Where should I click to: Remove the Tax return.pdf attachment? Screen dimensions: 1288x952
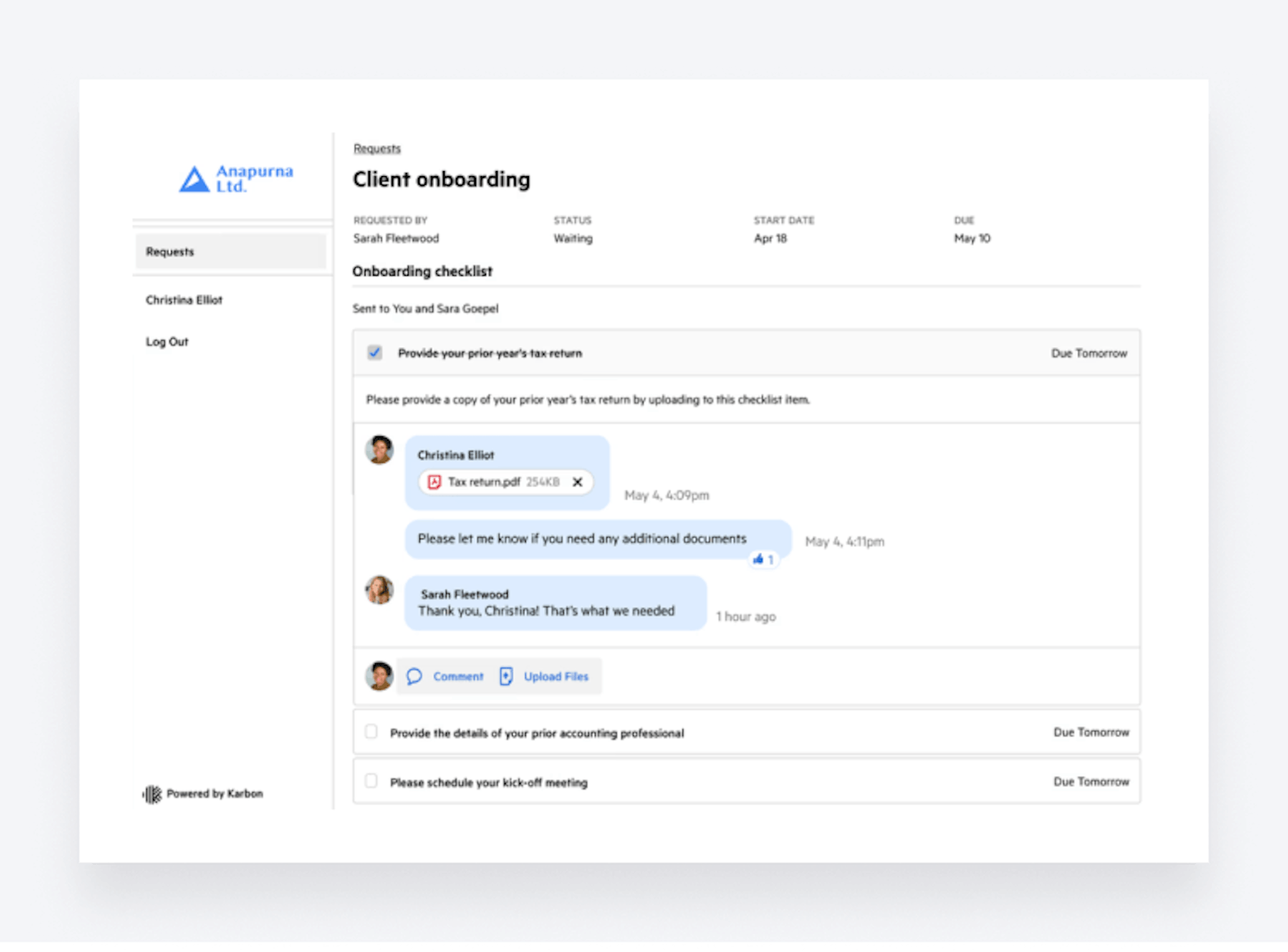click(578, 482)
